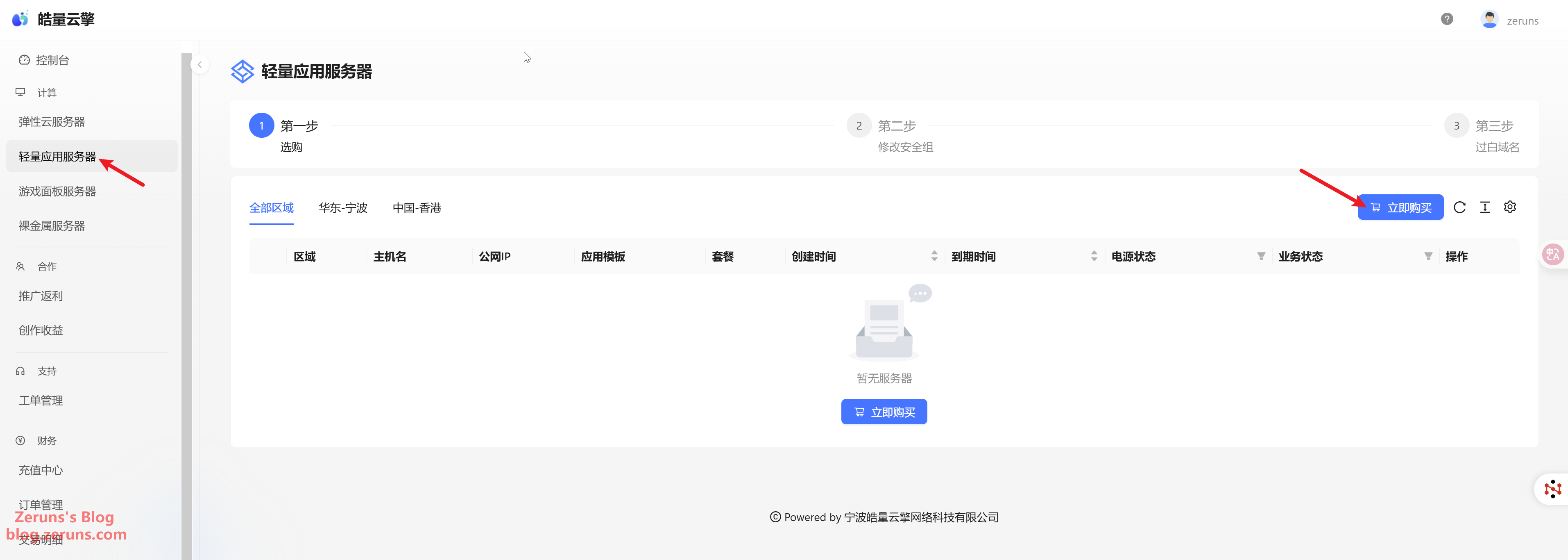Open the 业务状态 filter icon
Screen dimensions: 1568x560
pos(1428,256)
